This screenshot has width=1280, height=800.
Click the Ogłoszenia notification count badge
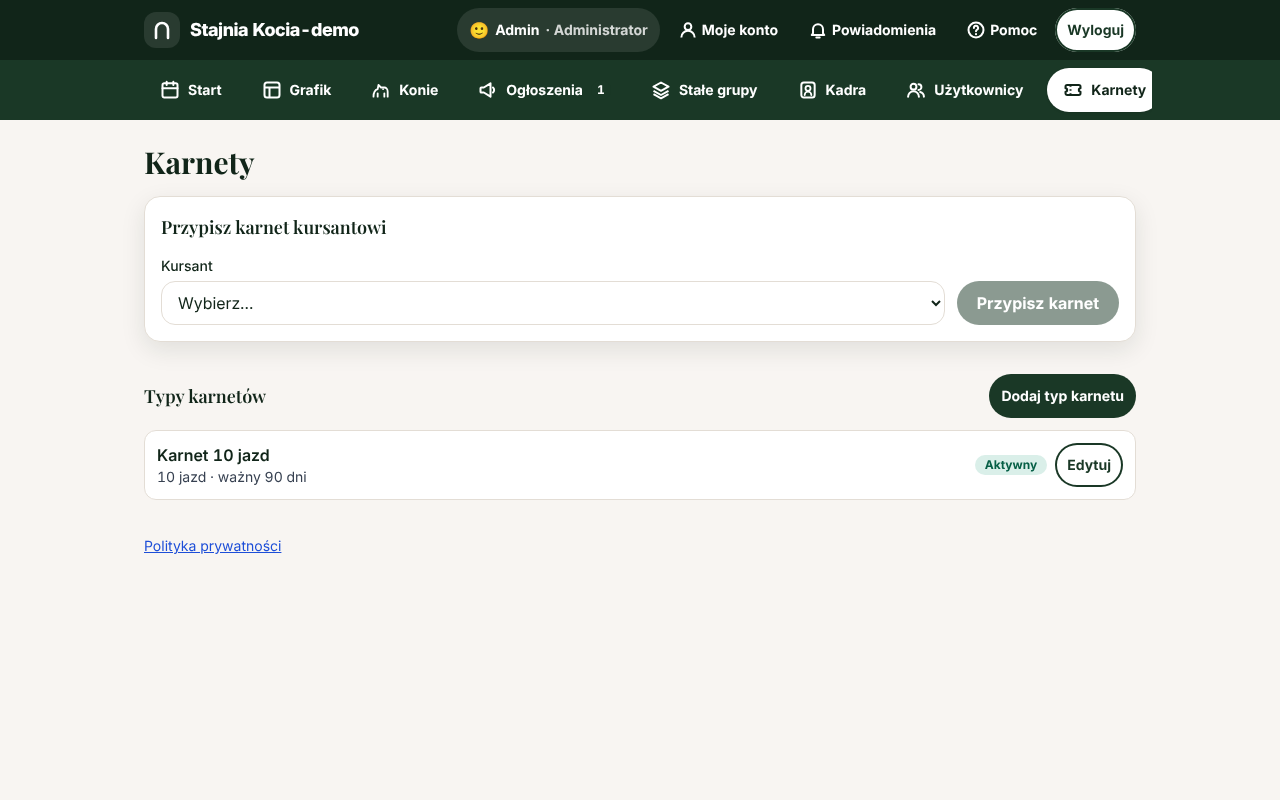pos(601,90)
